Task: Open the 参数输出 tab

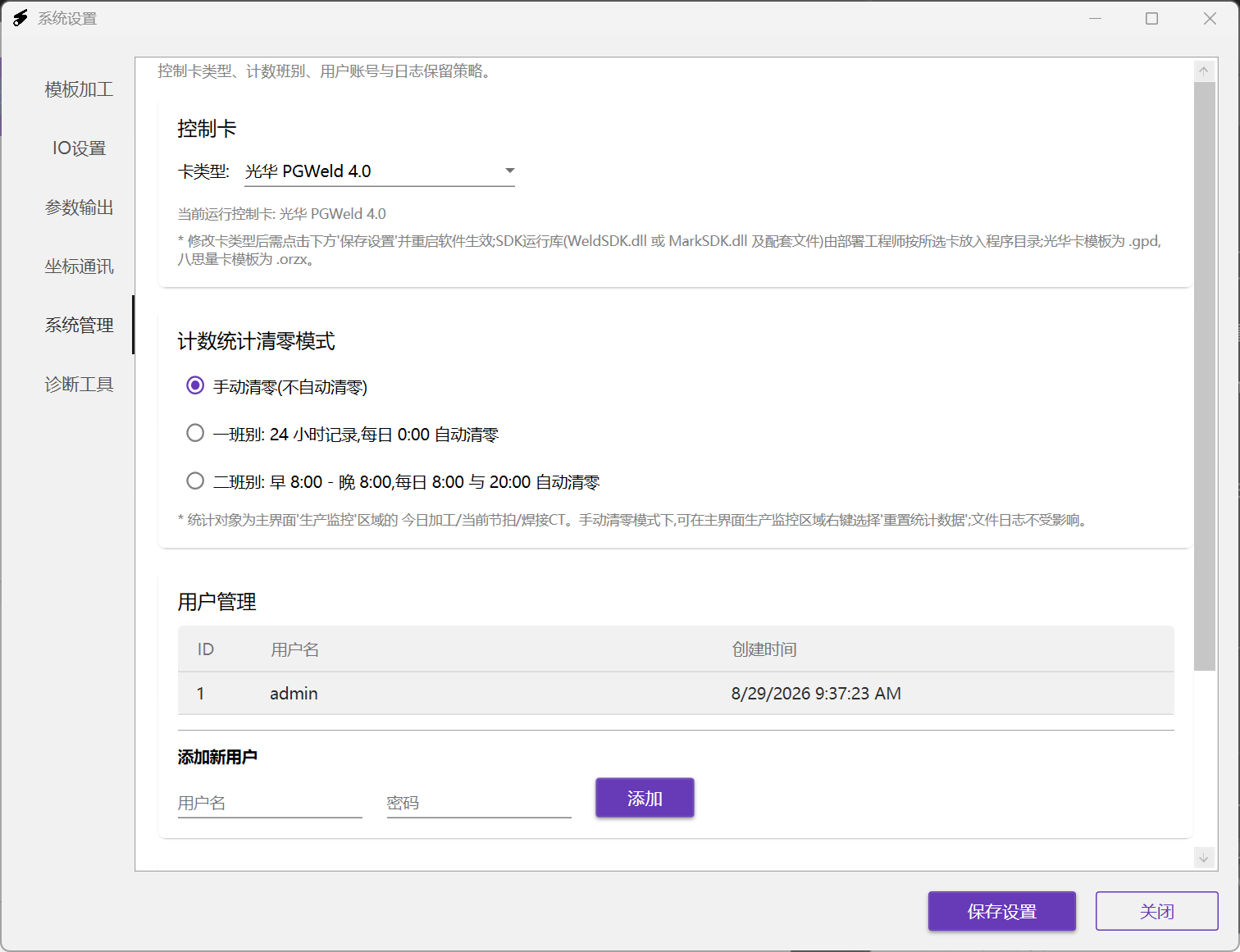Action: click(x=79, y=207)
